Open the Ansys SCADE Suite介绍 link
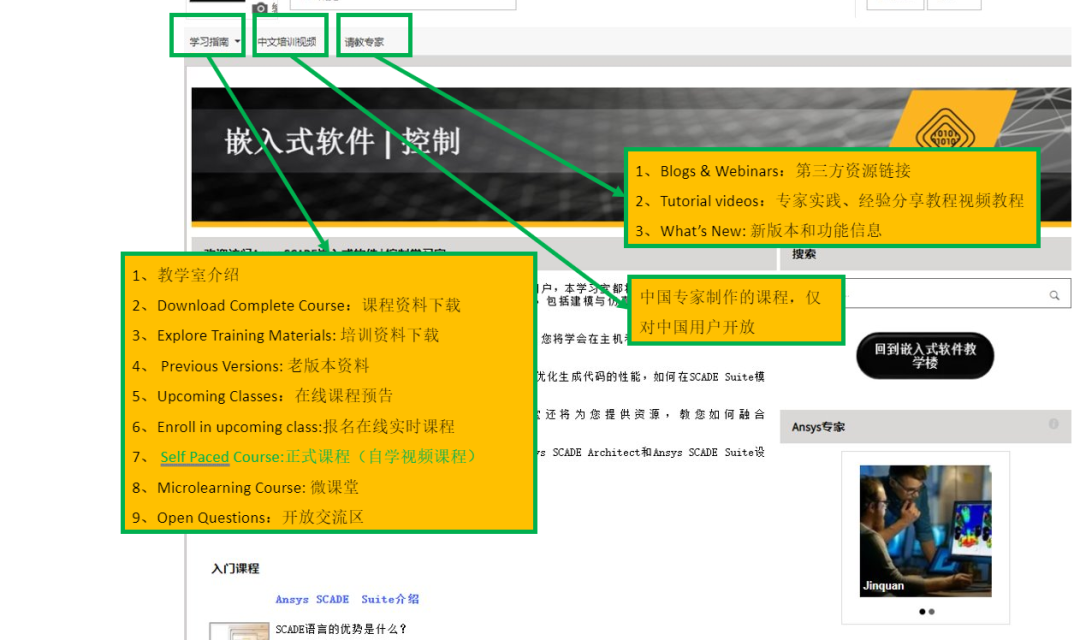This screenshot has width=1080, height=640. point(345,598)
